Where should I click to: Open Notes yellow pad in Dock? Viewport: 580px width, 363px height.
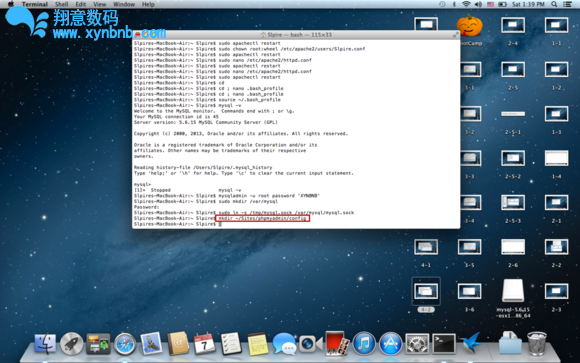click(x=258, y=344)
